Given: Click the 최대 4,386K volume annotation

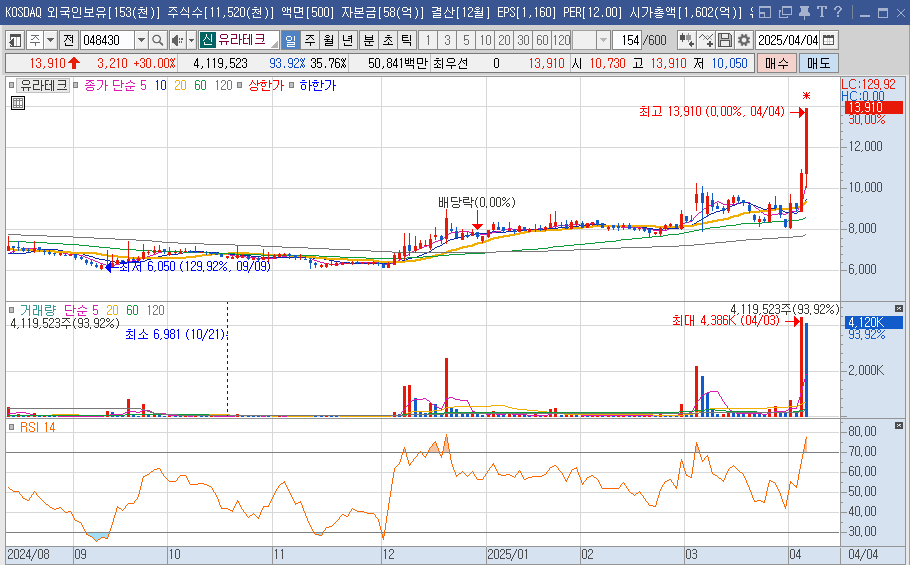Looking at the screenshot, I should 725,320.
